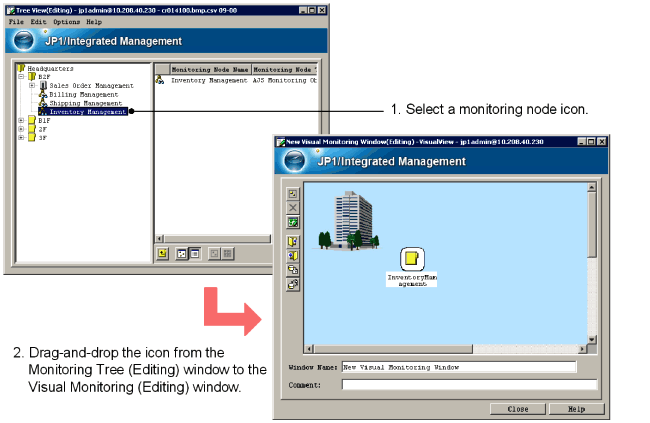The height and width of the screenshot is (423, 650).
Task: Click the Shipping Management node icon
Action: tap(43, 103)
